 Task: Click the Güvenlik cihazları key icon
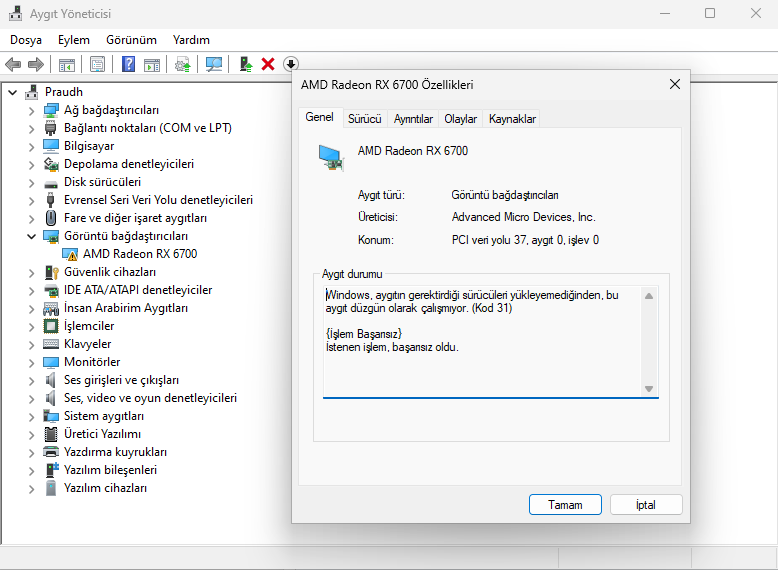pos(52,272)
